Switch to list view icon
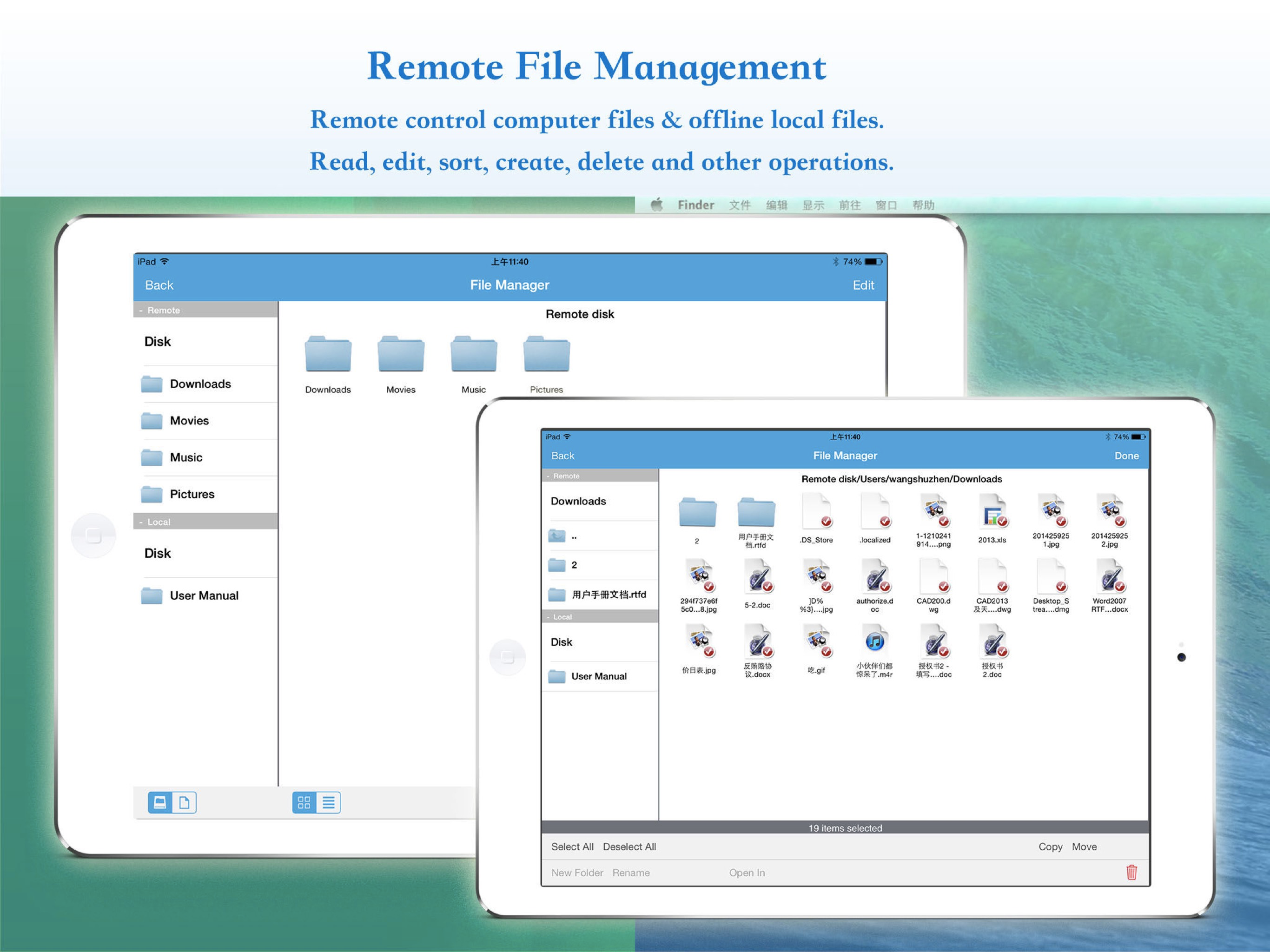The image size is (1270, 952). tap(328, 802)
